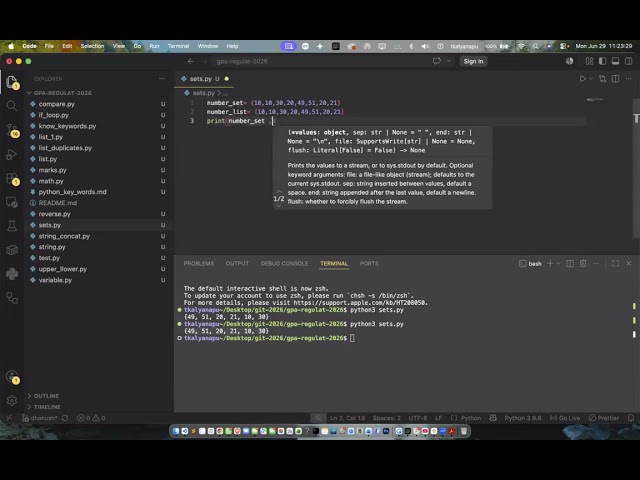Screen dimensions: 640x480
Task: Open compare.py in the explorer
Action: point(99,104)
